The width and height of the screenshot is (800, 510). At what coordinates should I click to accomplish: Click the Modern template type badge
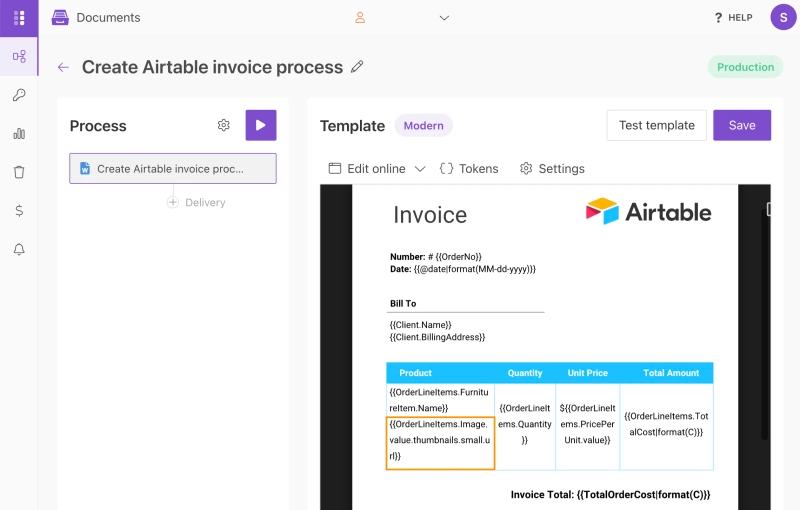423,125
